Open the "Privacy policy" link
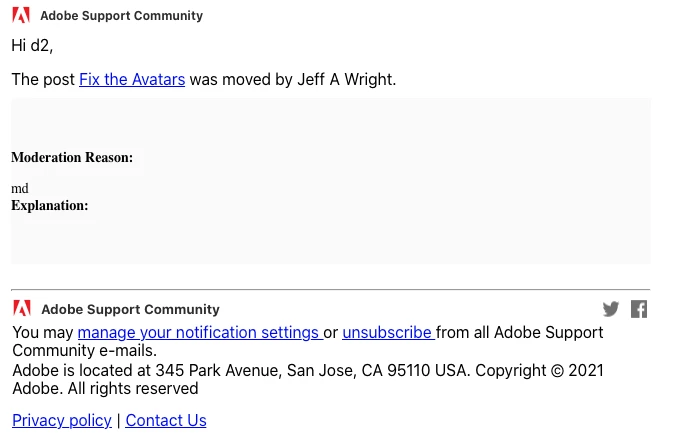The width and height of the screenshot is (694, 435). [62, 420]
